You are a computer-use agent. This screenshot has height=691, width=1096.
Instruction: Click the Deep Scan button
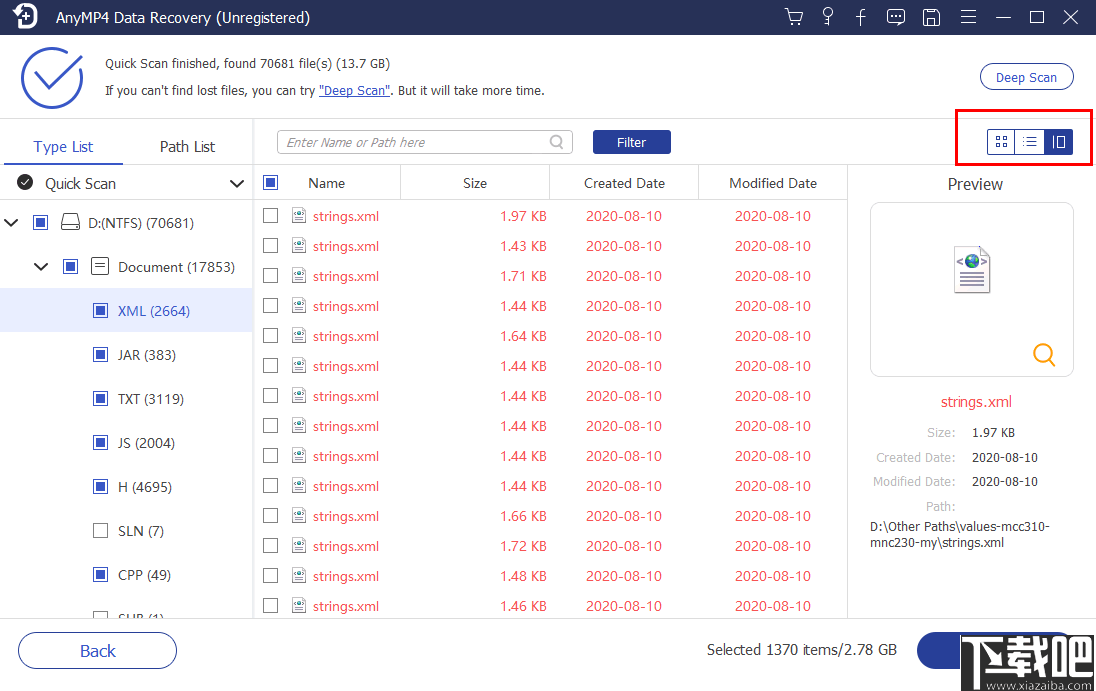point(1026,77)
